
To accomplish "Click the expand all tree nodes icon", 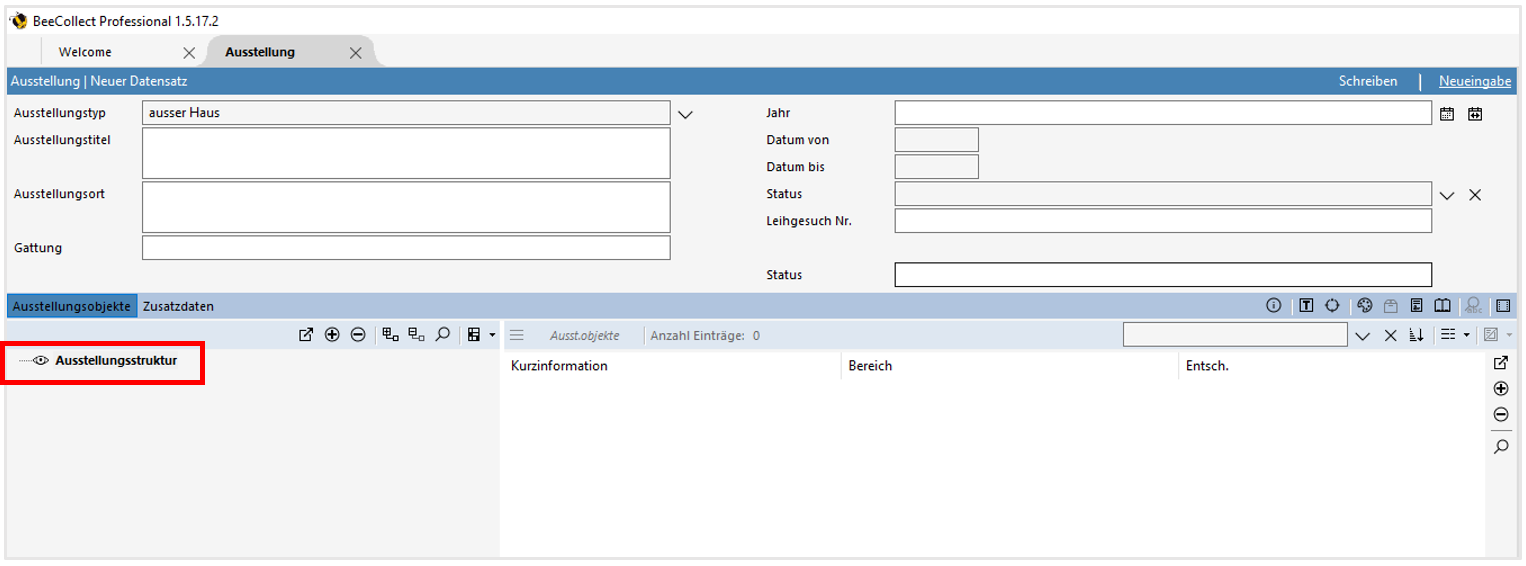I will click(390, 335).
